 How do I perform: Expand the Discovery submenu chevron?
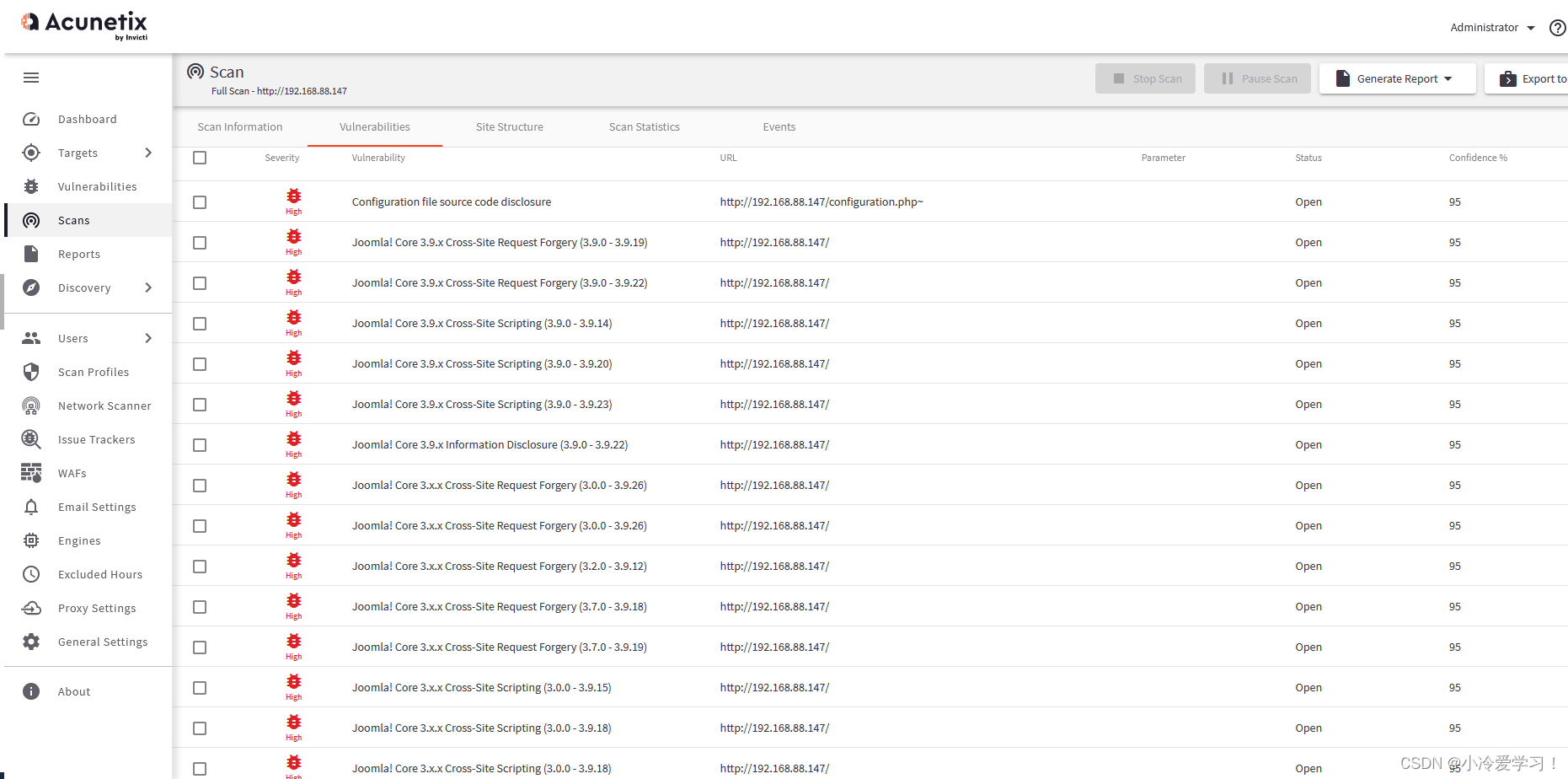click(x=148, y=287)
